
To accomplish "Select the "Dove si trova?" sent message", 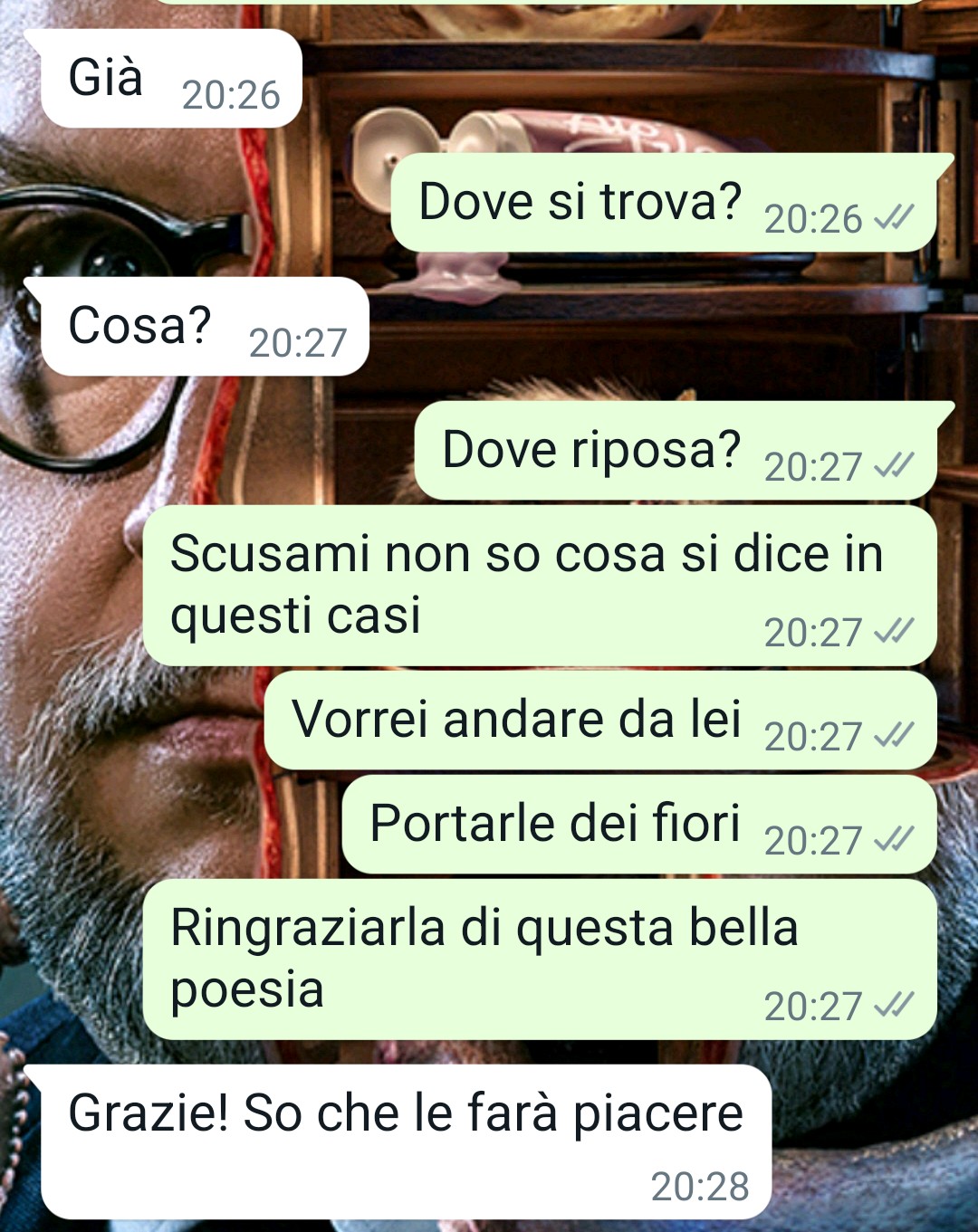I will pyautogui.click(x=664, y=202).
